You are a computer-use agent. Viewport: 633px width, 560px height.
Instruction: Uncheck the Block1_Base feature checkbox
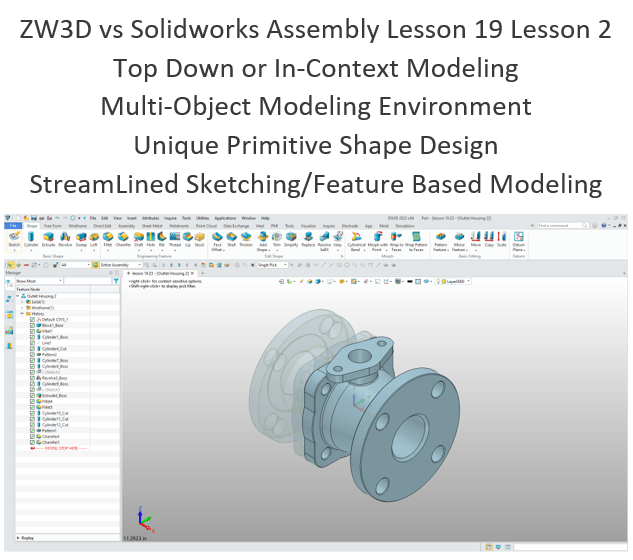(32, 325)
